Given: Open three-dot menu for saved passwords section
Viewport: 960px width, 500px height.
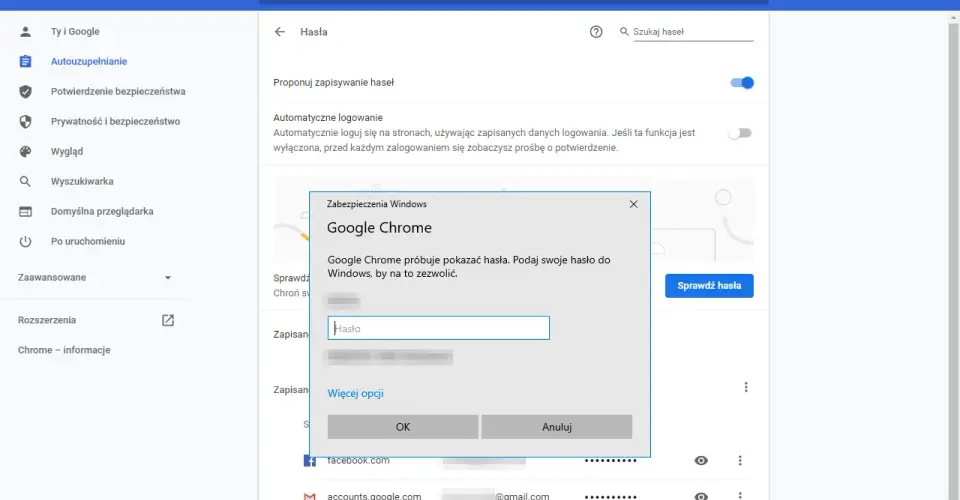Looking at the screenshot, I should pyautogui.click(x=746, y=387).
